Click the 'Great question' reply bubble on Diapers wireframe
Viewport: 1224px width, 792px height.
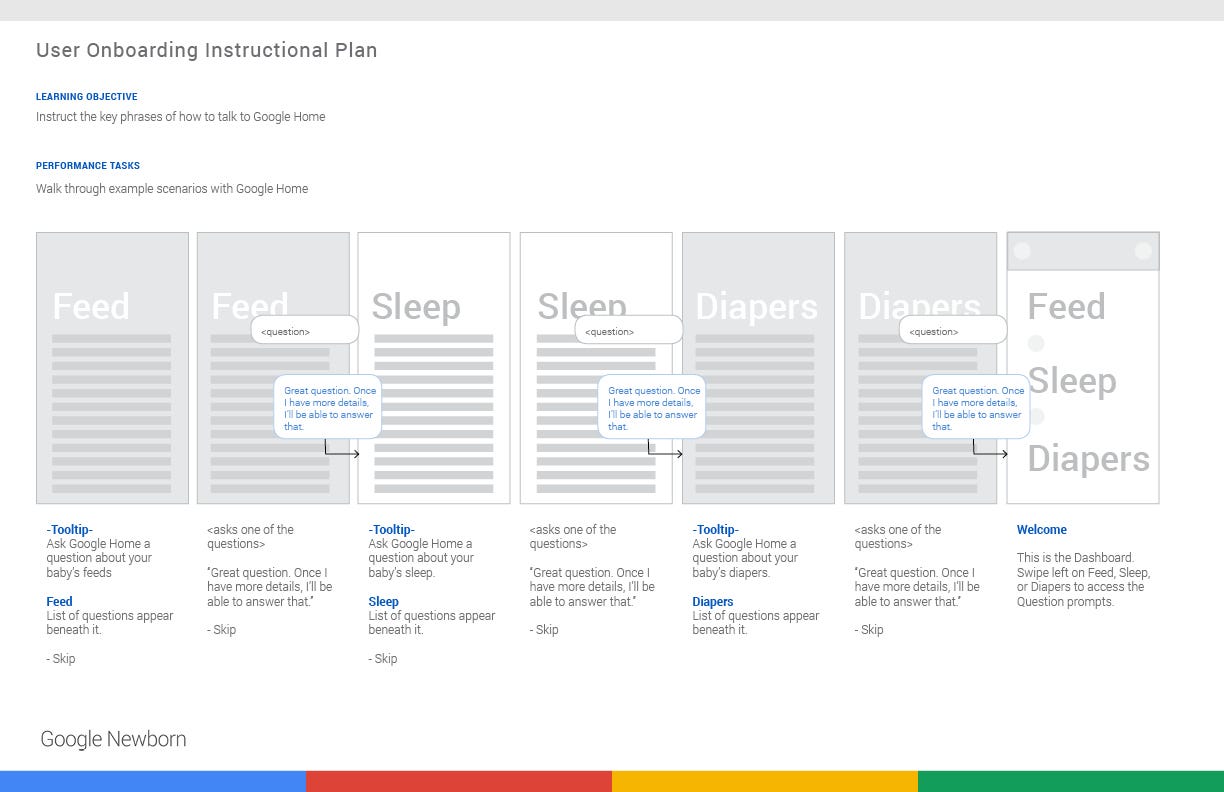(976, 407)
